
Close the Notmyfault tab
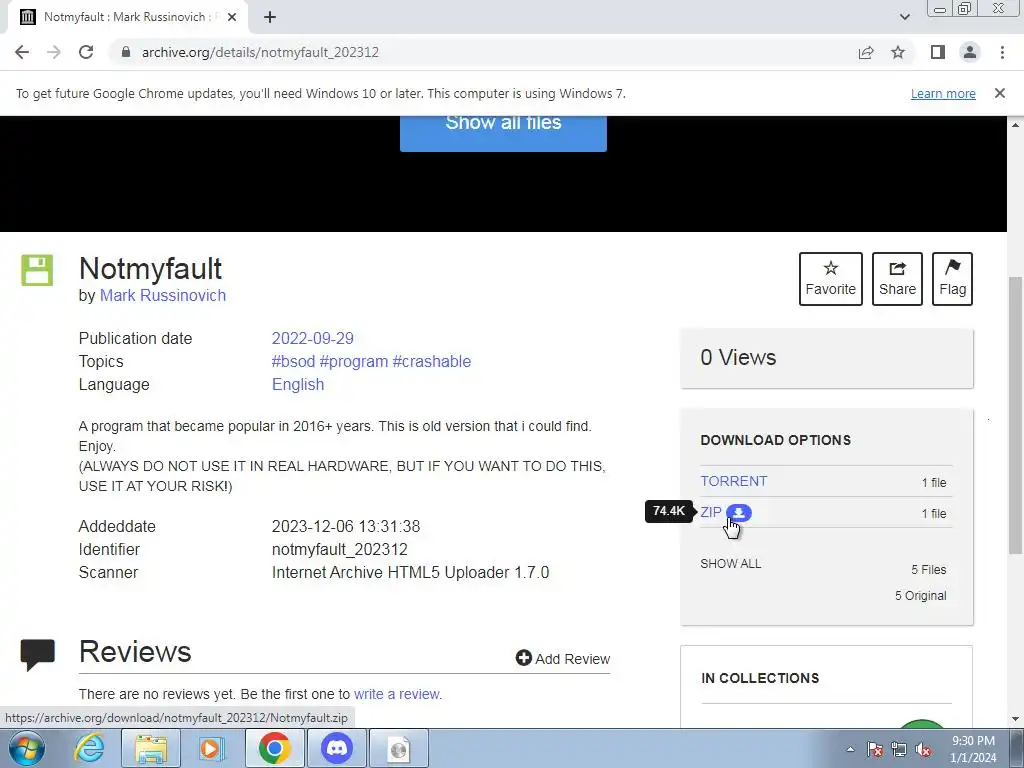231,18
